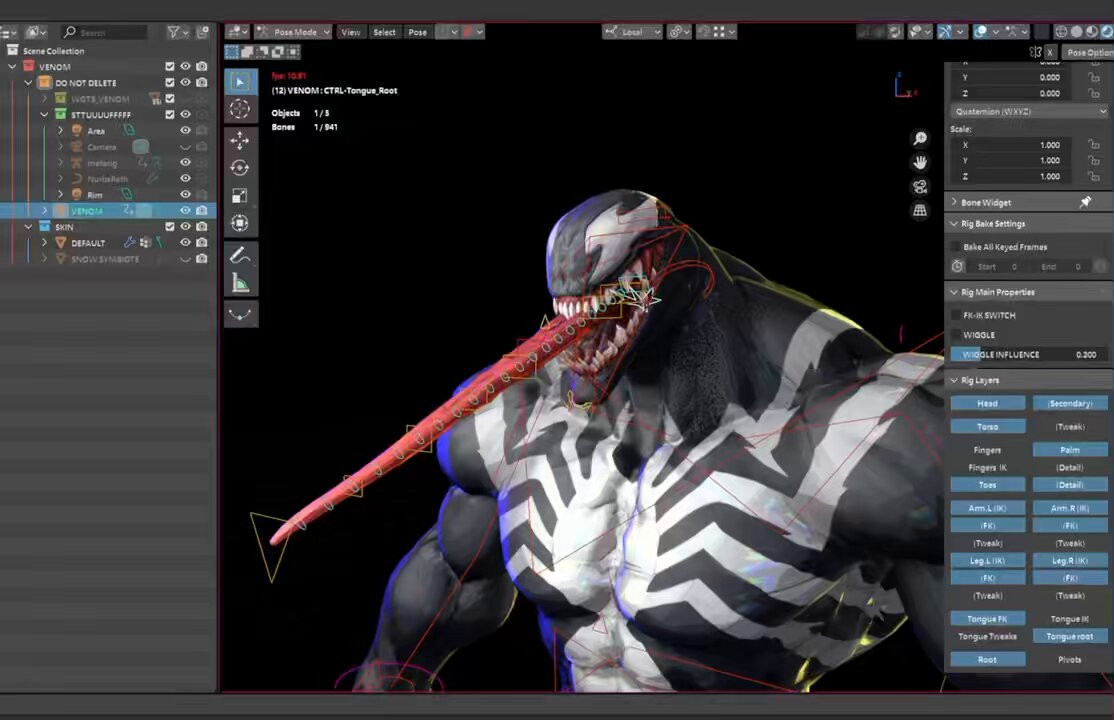Open the Pose Mode dropdown
This screenshot has width=1114, height=720.
click(293, 32)
